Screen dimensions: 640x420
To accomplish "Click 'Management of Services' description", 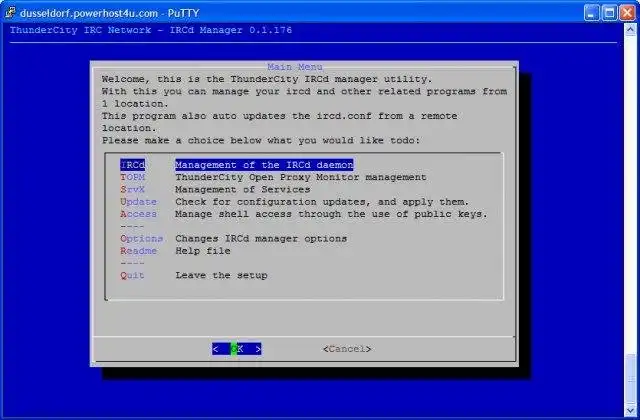I will 242,189.
